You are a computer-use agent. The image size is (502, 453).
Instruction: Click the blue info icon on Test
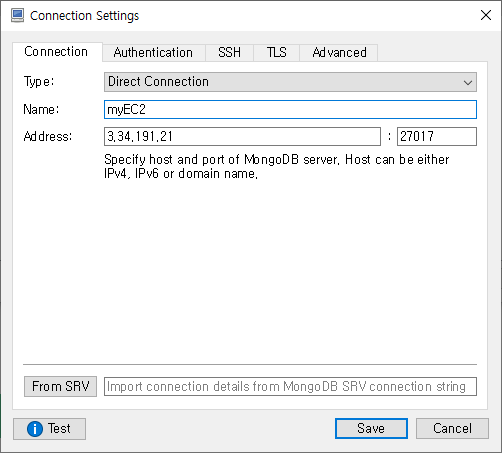pyautogui.click(x=35, y=429)
